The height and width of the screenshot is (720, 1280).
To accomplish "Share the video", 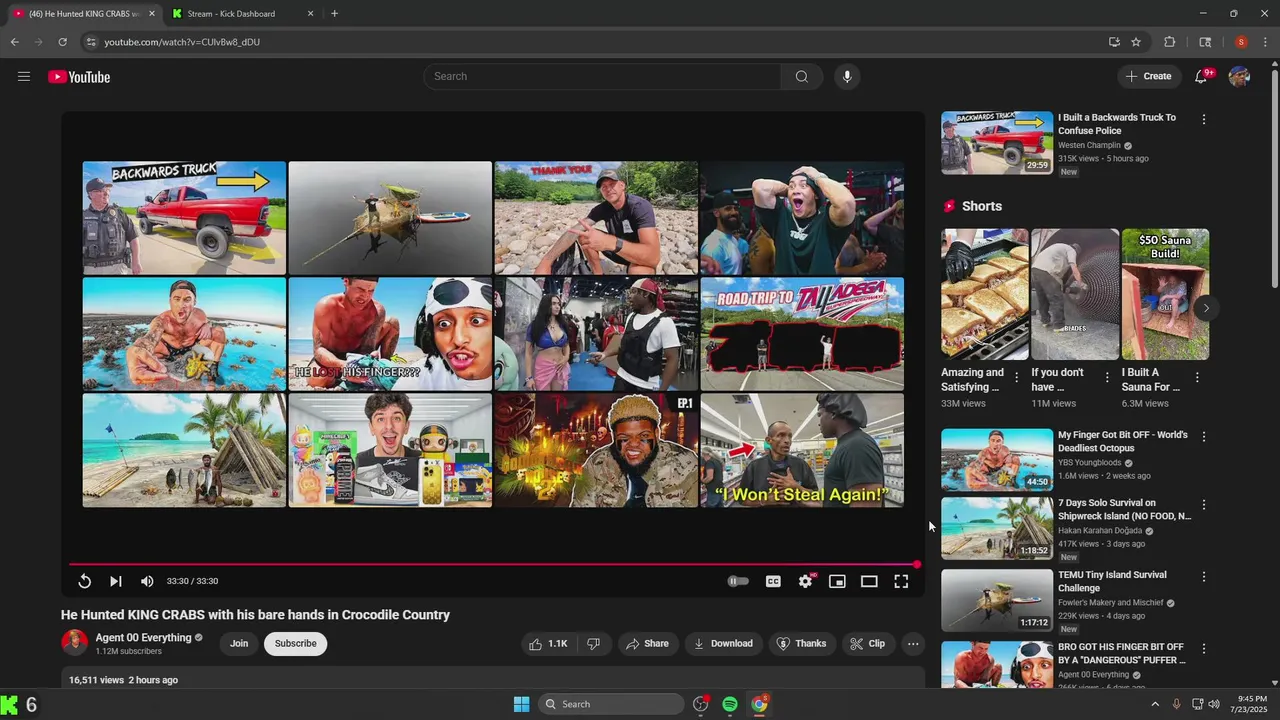I will [x=647, y=644].
